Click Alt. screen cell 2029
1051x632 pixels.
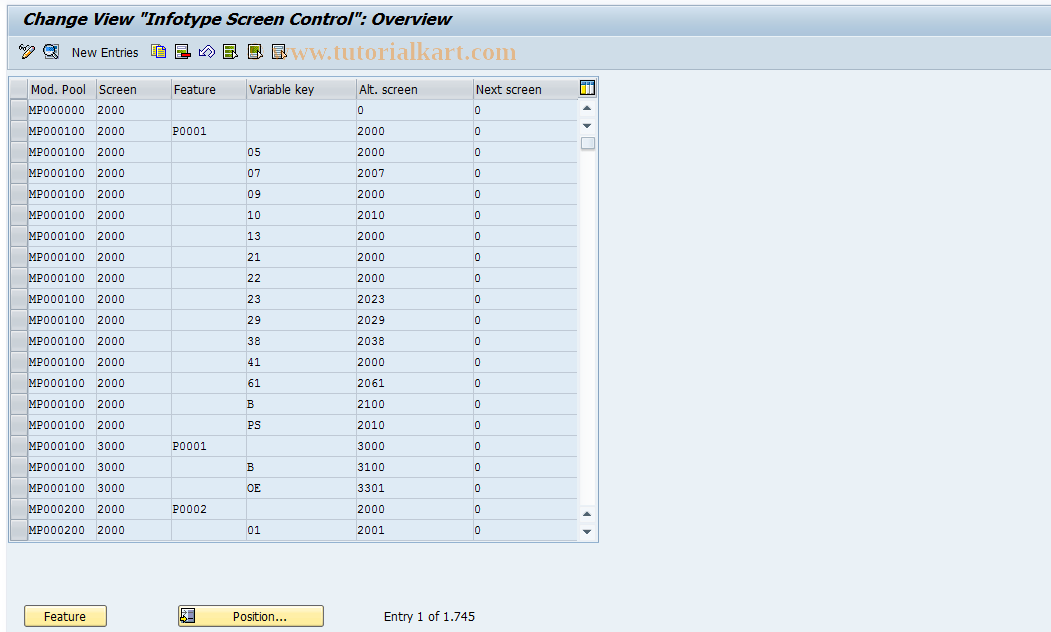tap(414, 320)
